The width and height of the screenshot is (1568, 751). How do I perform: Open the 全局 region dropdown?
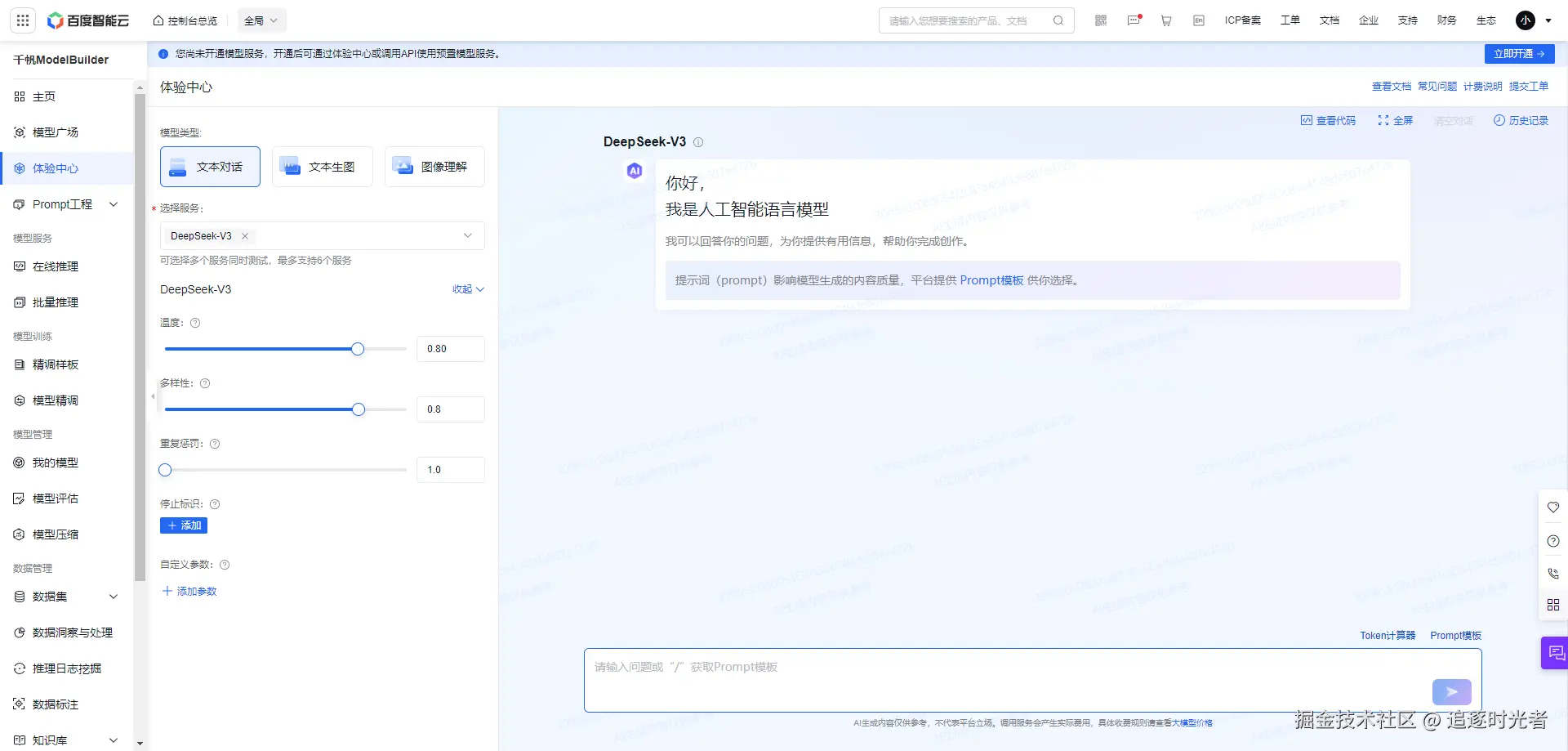pos(261,20)
